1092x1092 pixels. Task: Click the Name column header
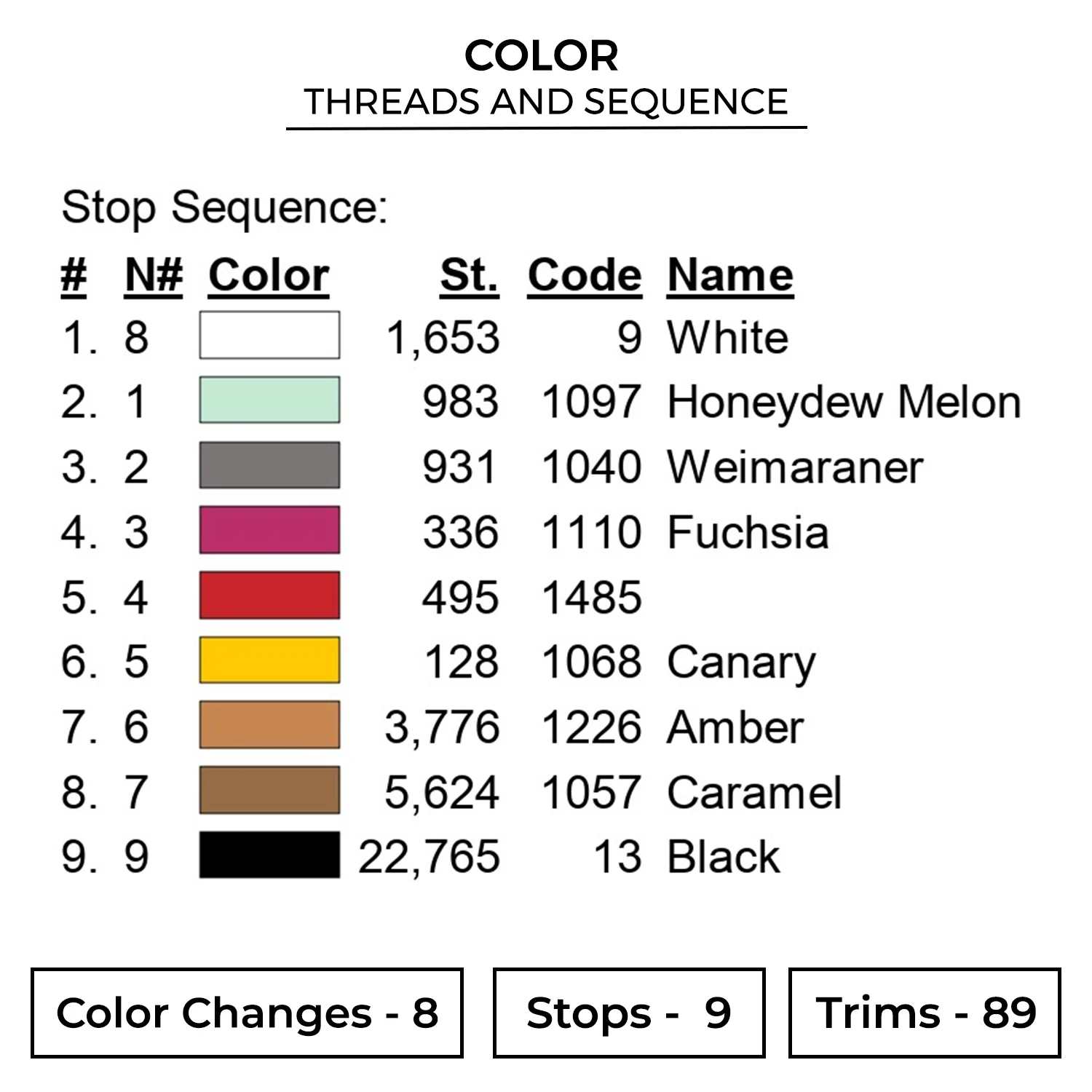[x=730, y=276]
